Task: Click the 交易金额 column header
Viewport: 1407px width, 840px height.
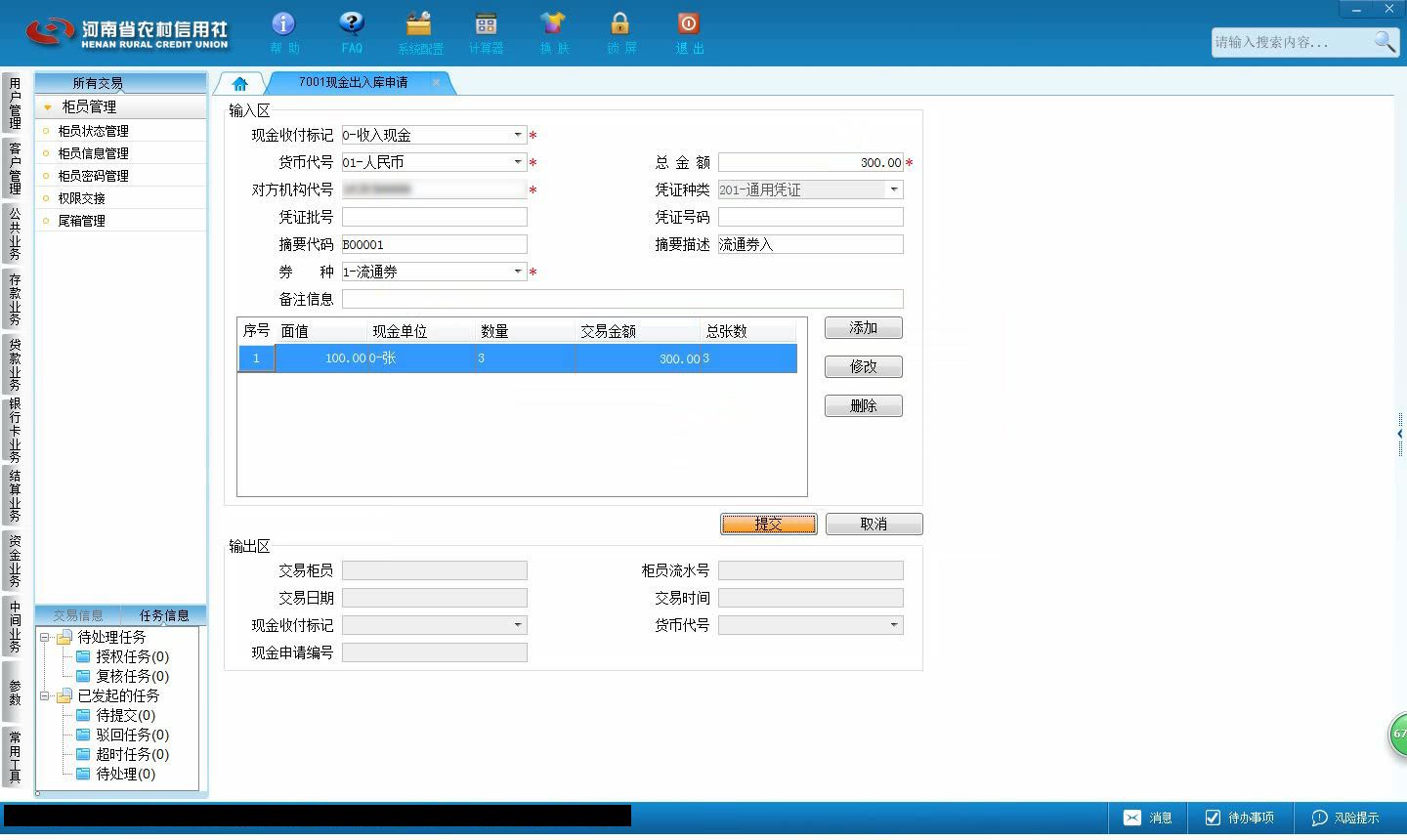Action: pos(637,331)
